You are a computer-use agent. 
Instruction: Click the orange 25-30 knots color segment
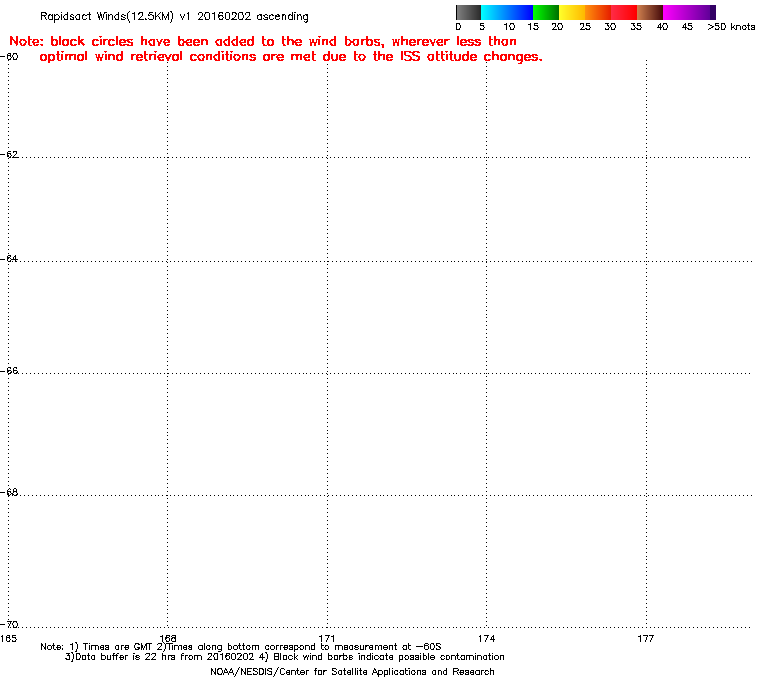(598, 12)
